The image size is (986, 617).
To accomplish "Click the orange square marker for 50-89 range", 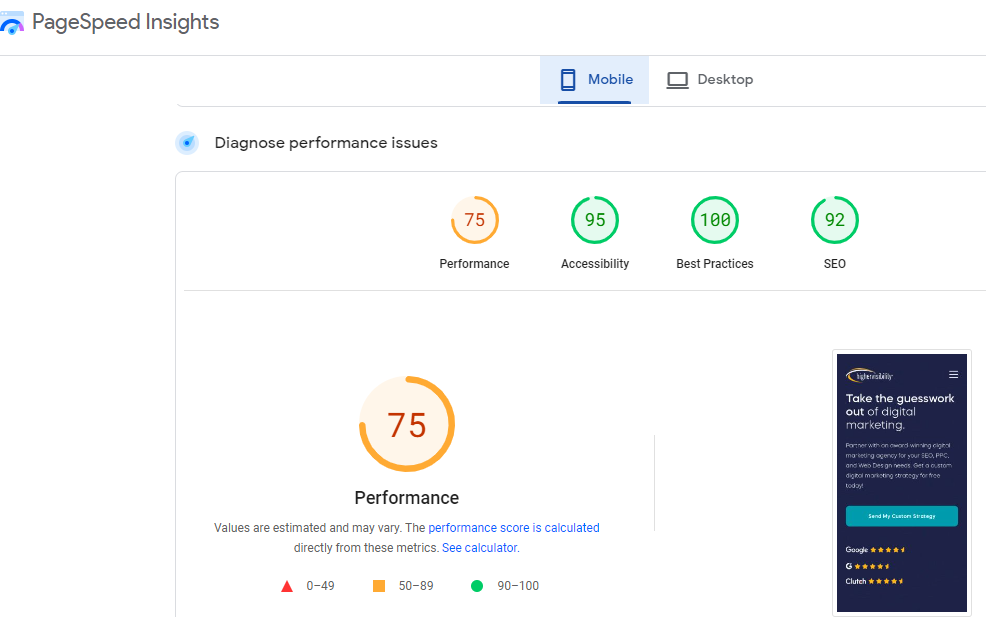I will [x=378, y=585].
